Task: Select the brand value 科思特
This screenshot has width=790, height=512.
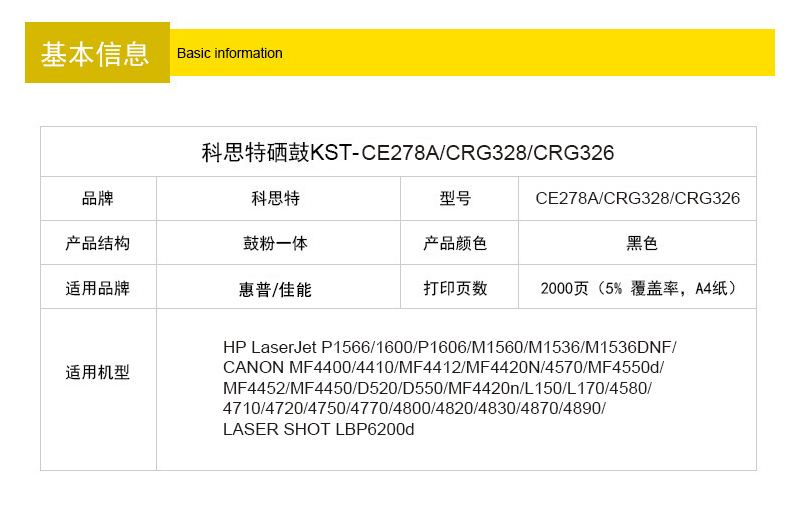Action: (276, 198)
